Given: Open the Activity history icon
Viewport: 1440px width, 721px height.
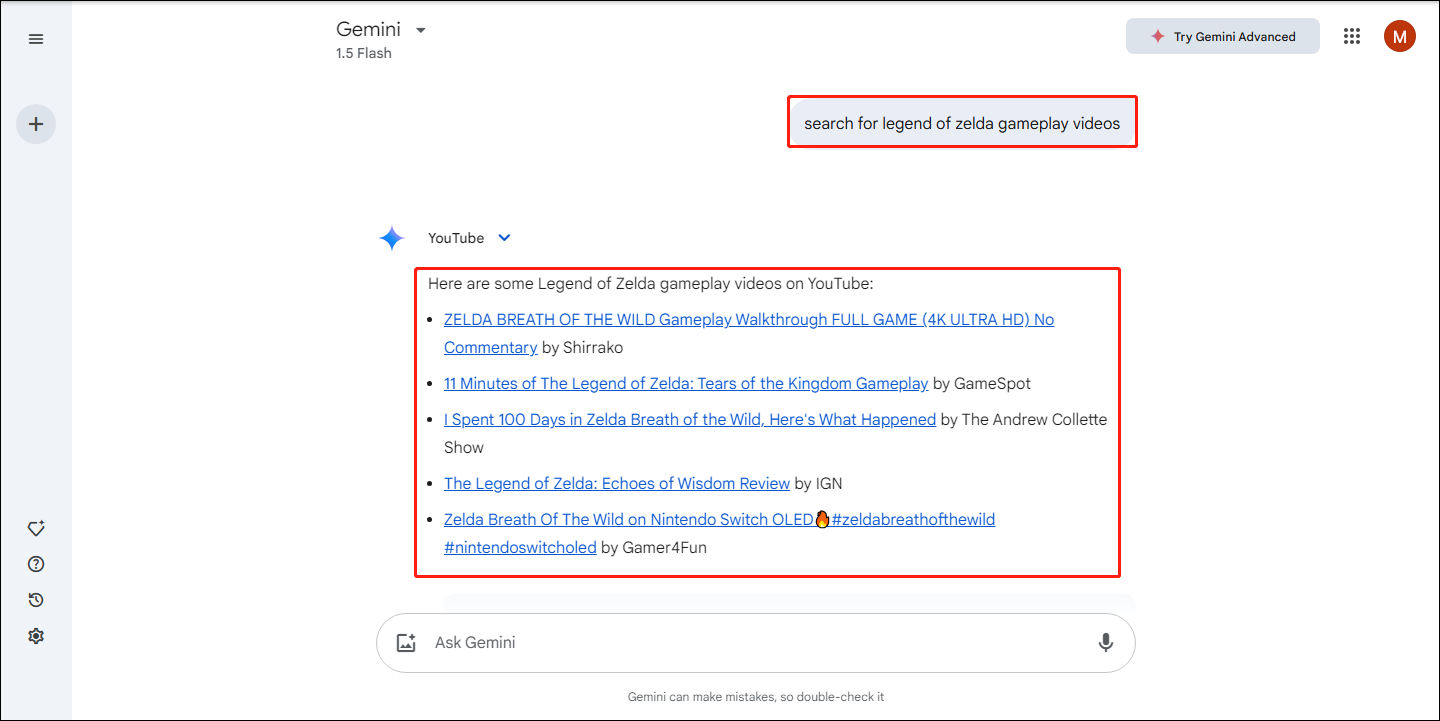Looking at the screenshot, I should pyautogui.click(x=36, y=600).
